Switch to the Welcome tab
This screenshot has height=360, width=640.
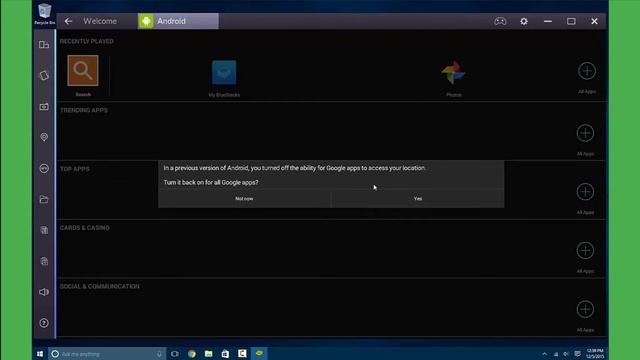100,21
